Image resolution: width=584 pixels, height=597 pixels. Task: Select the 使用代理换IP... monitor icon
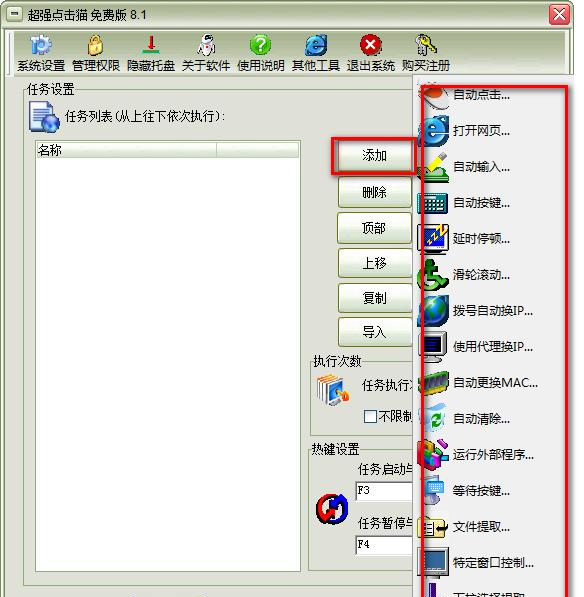432,347
